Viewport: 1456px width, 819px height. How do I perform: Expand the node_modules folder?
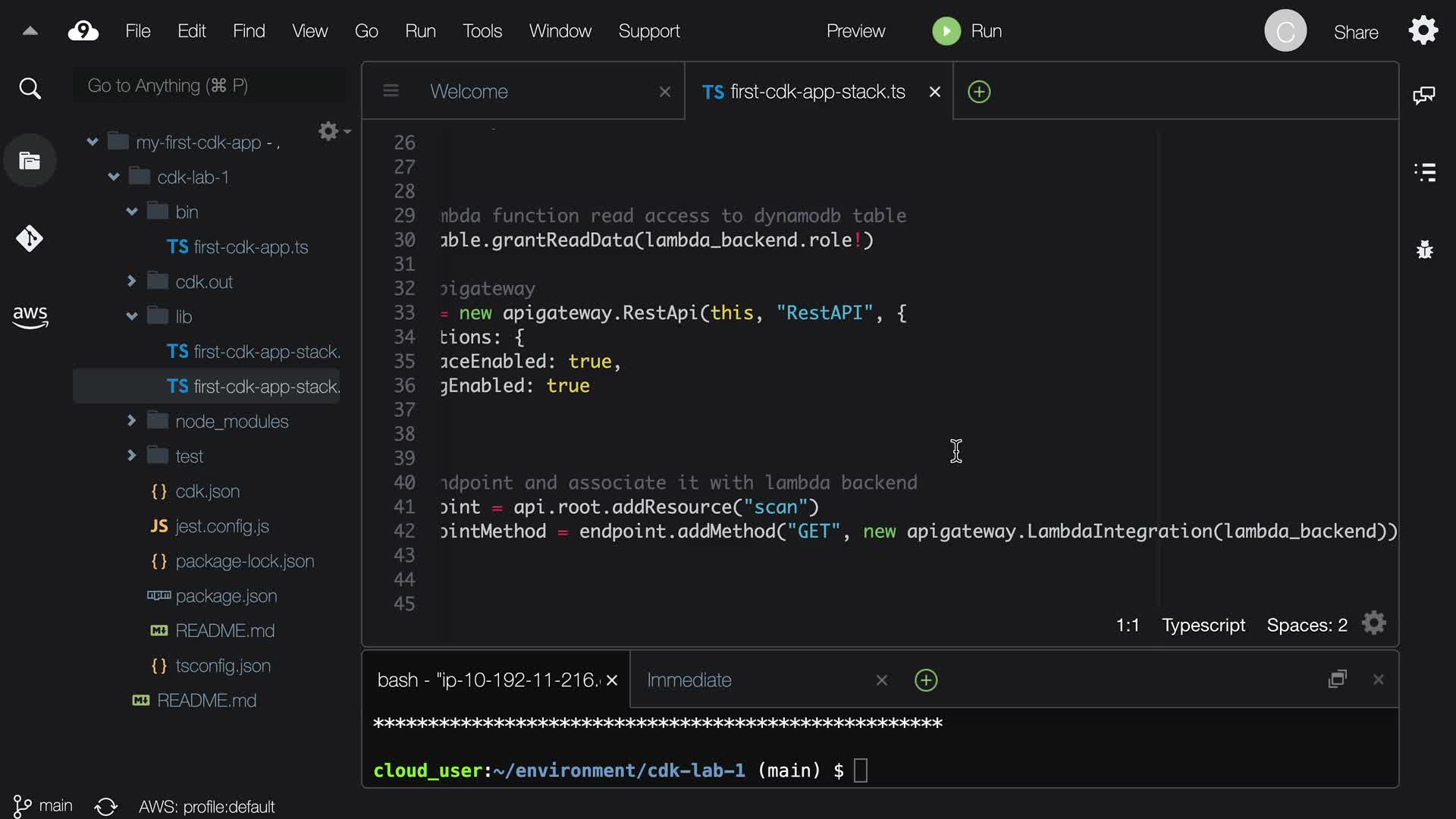point(132,420)
